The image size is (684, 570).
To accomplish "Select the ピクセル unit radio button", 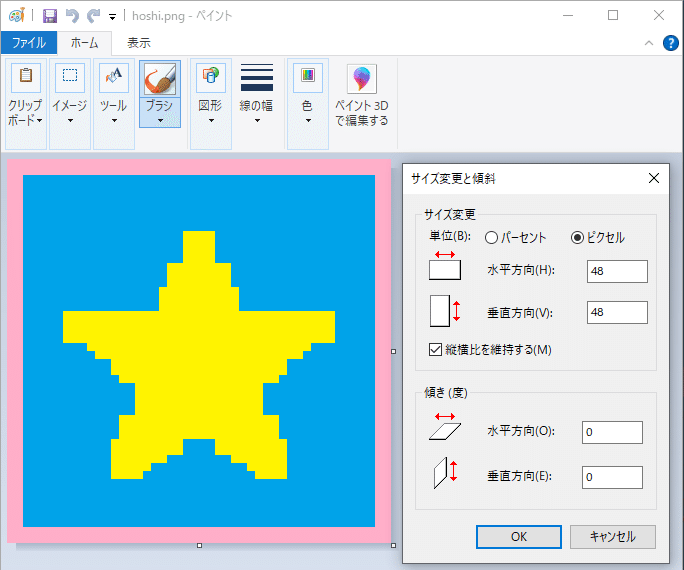I will [577, 238].
